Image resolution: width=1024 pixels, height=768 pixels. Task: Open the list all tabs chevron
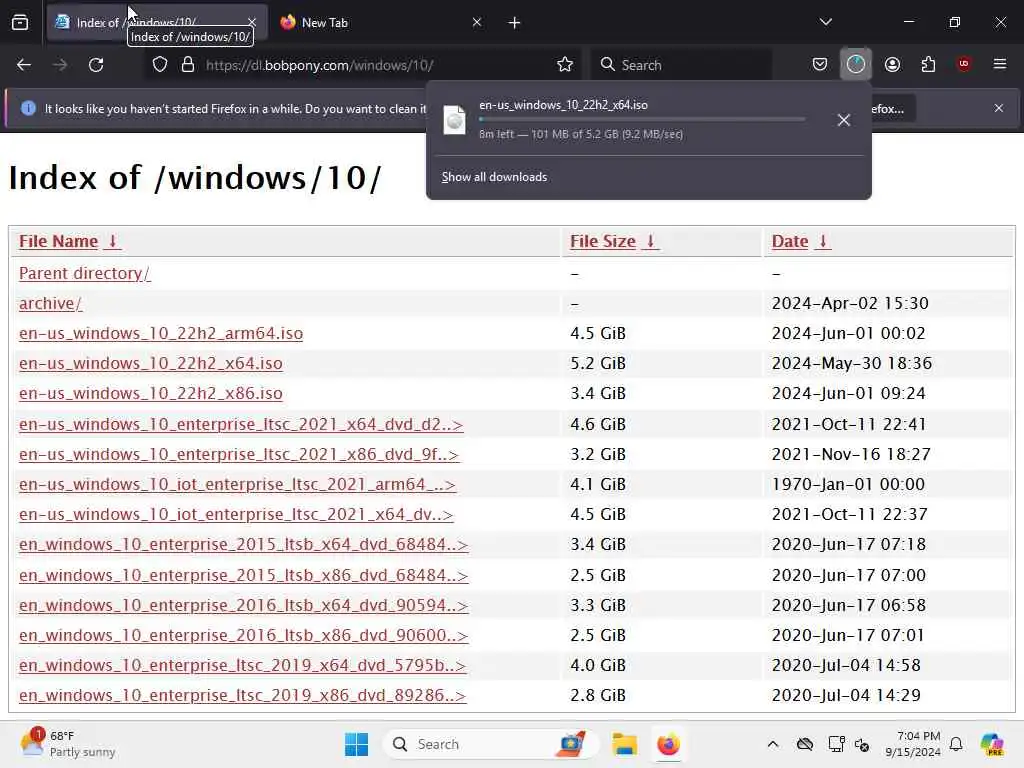click(x=825, y=22)
